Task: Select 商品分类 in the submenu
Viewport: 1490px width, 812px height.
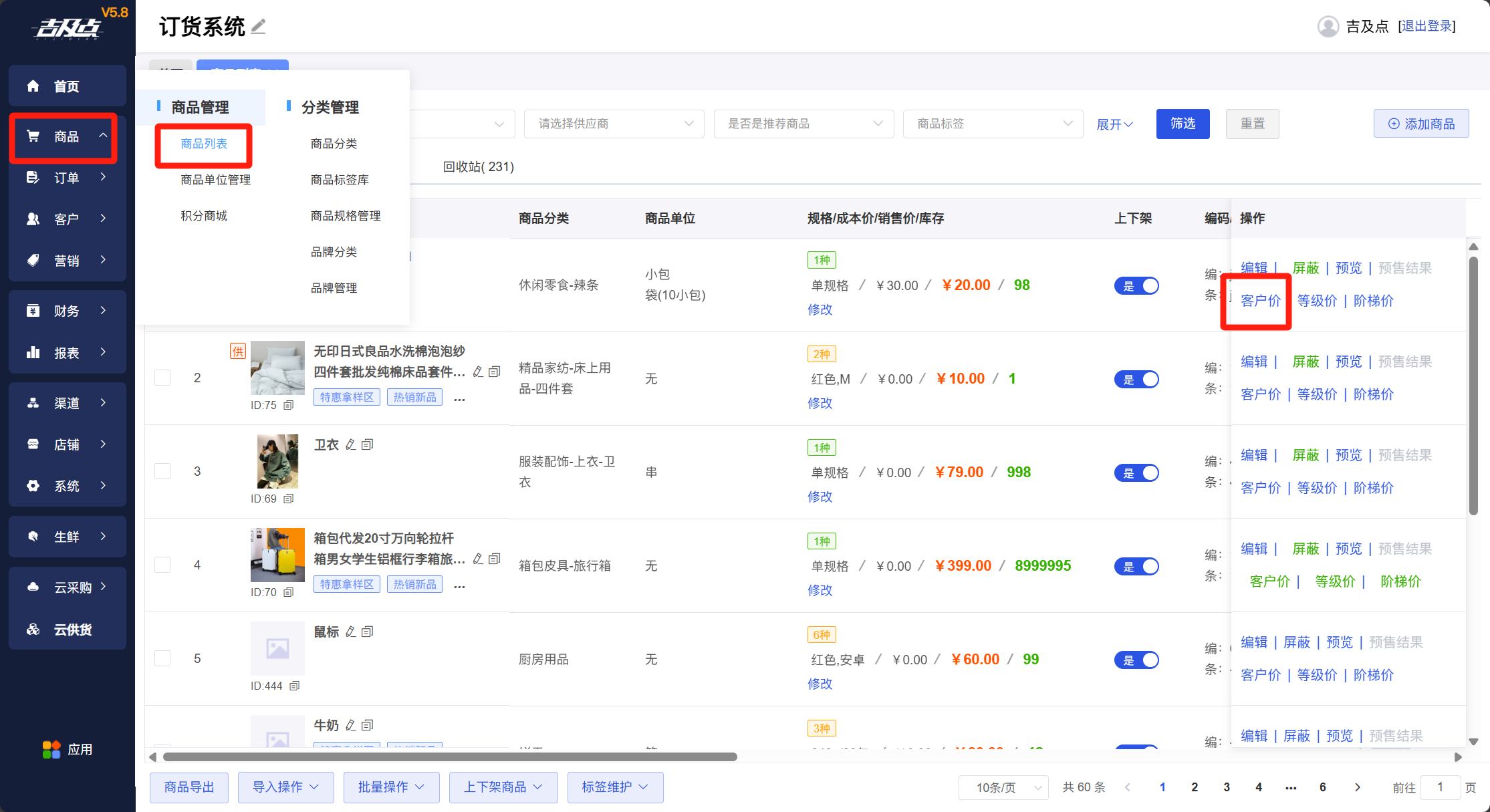Action: [x=334, y=144]
